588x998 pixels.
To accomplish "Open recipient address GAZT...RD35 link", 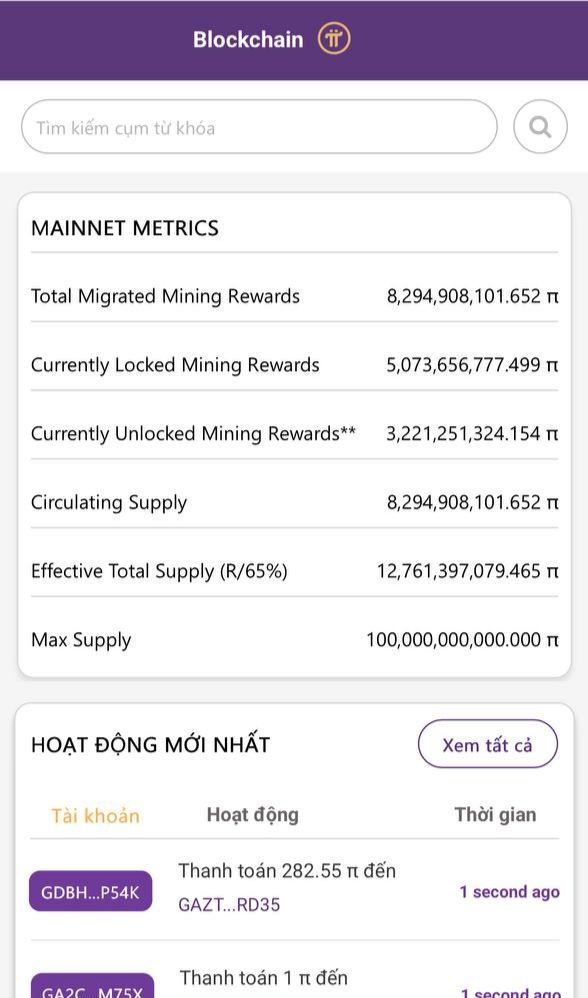I will pos(229,904).
